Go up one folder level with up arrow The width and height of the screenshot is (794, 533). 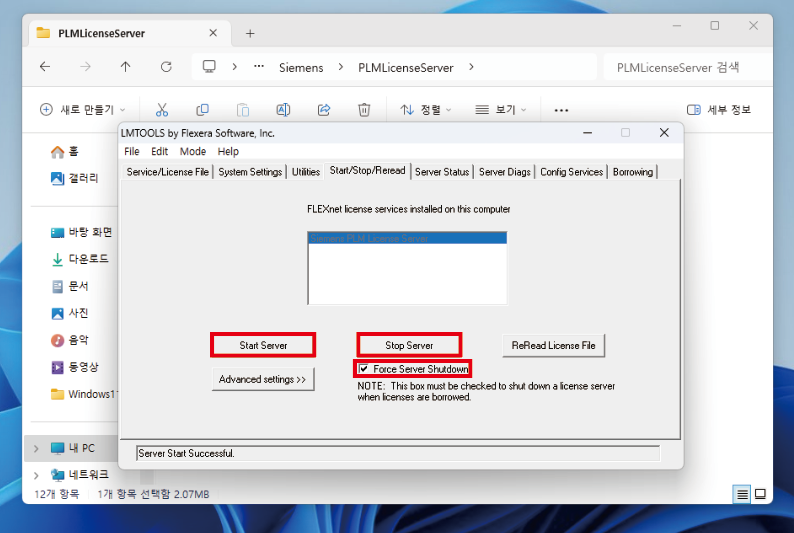126,67
